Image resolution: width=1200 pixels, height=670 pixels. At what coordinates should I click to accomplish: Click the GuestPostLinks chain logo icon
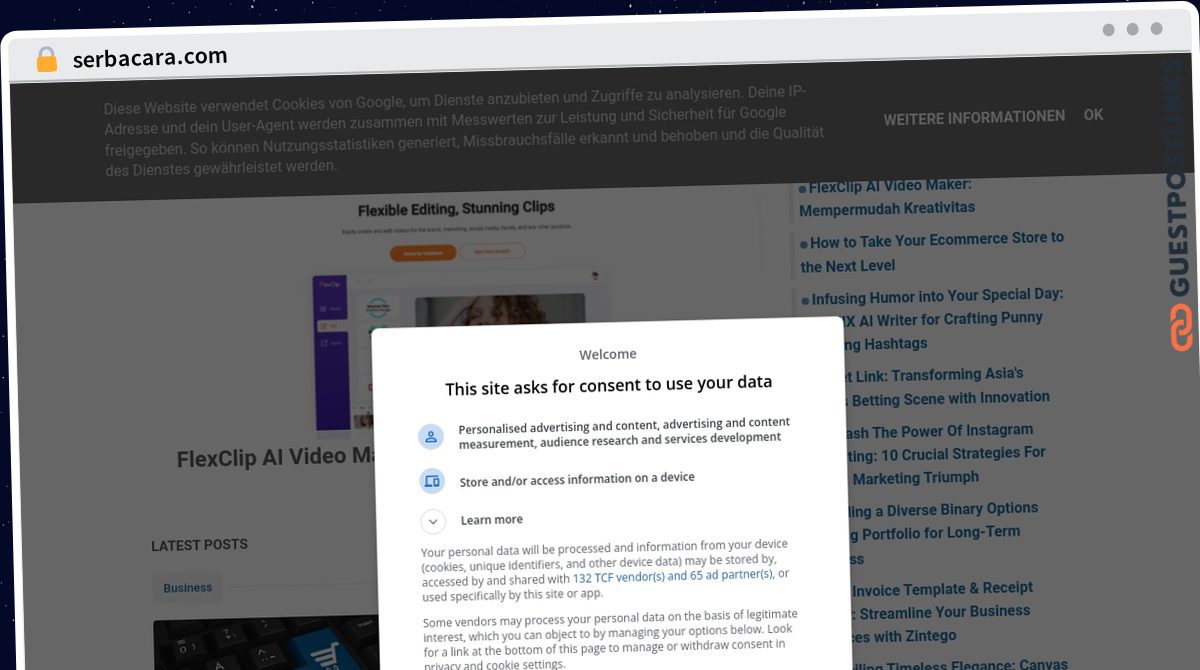pyautogui.click(x=1181, y=328)
